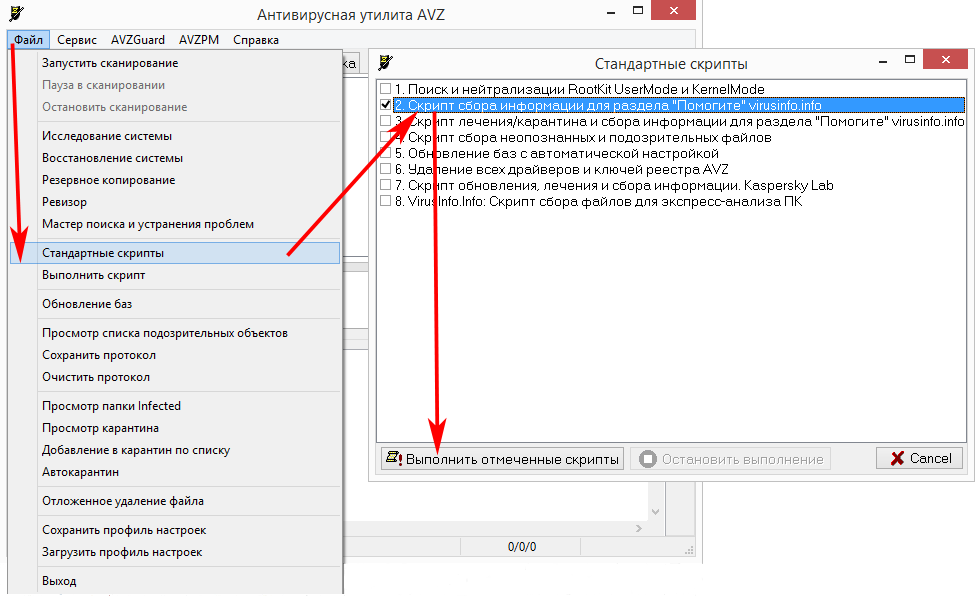This screenshot has width=975, height=596.
Task: Click red X icon on Cancel button
Action: click(x=897, y=459)
